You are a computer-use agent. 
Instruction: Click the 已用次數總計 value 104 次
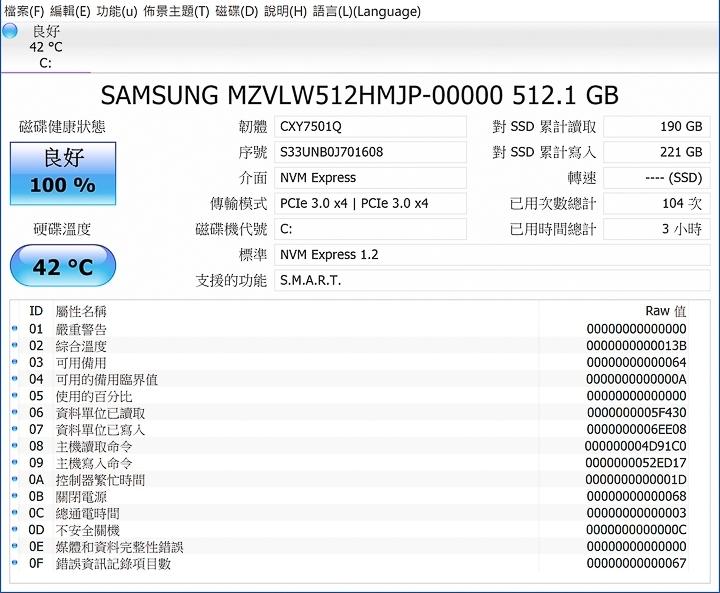[656, 203]
